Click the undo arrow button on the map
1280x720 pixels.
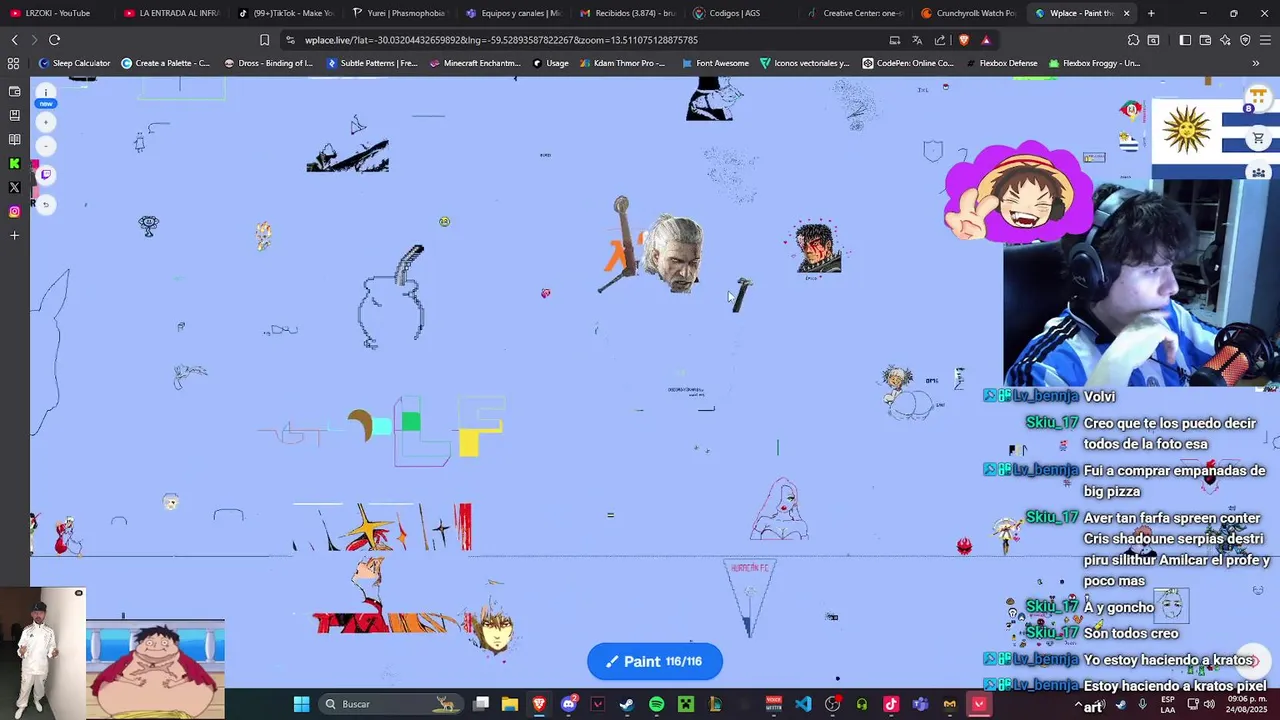[46, 204]
